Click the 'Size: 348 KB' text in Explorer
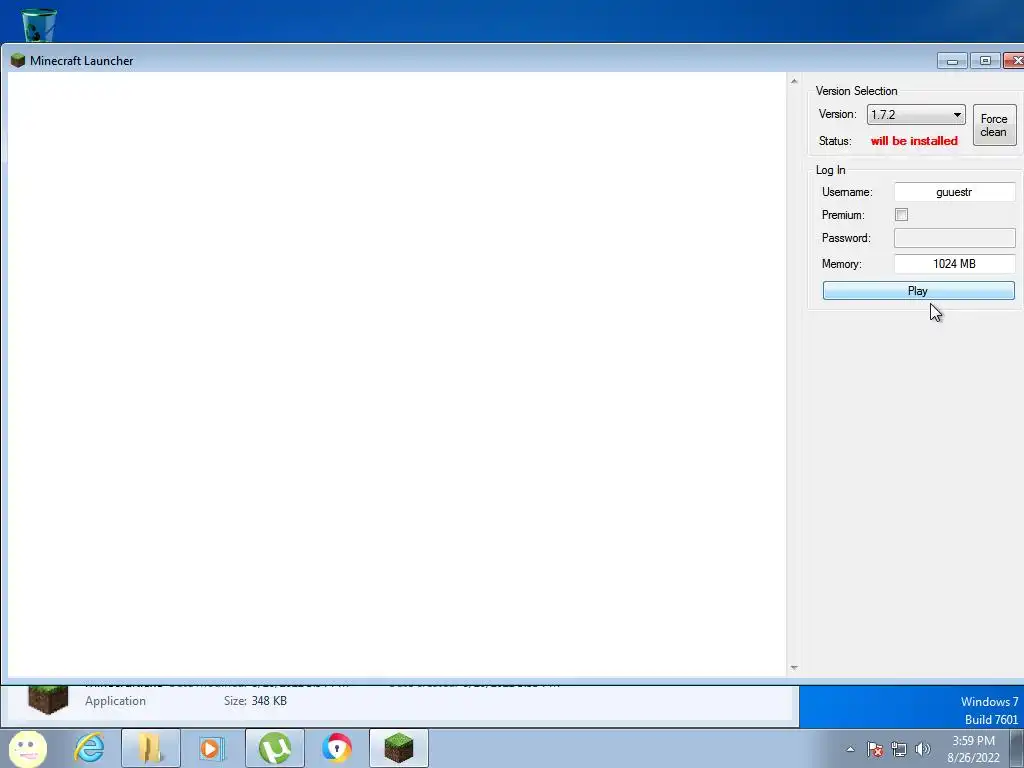The width and height of the screenshot is (1024, 768). click(255, 701)
